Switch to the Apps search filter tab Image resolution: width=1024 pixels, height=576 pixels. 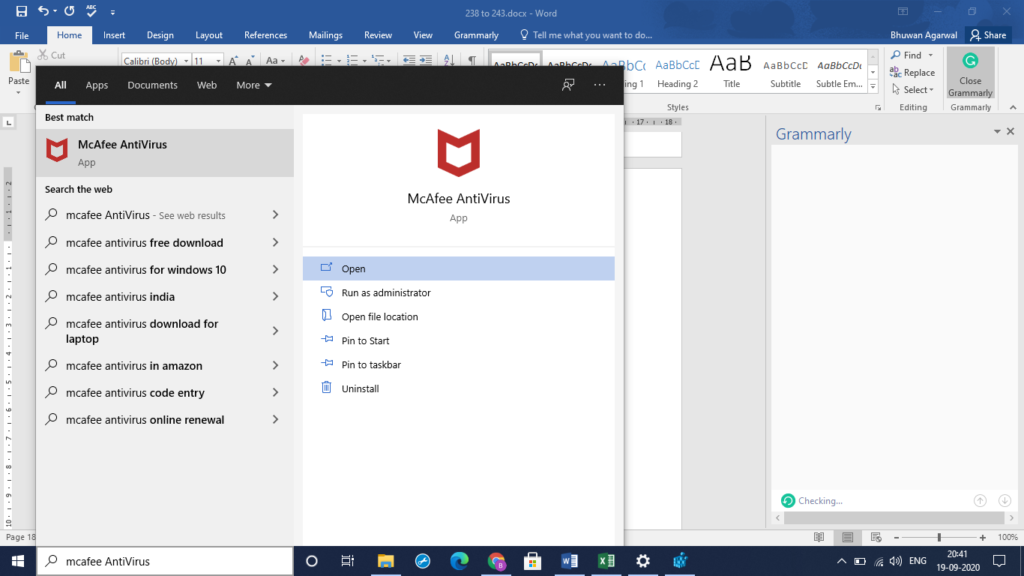click(97, 85)
